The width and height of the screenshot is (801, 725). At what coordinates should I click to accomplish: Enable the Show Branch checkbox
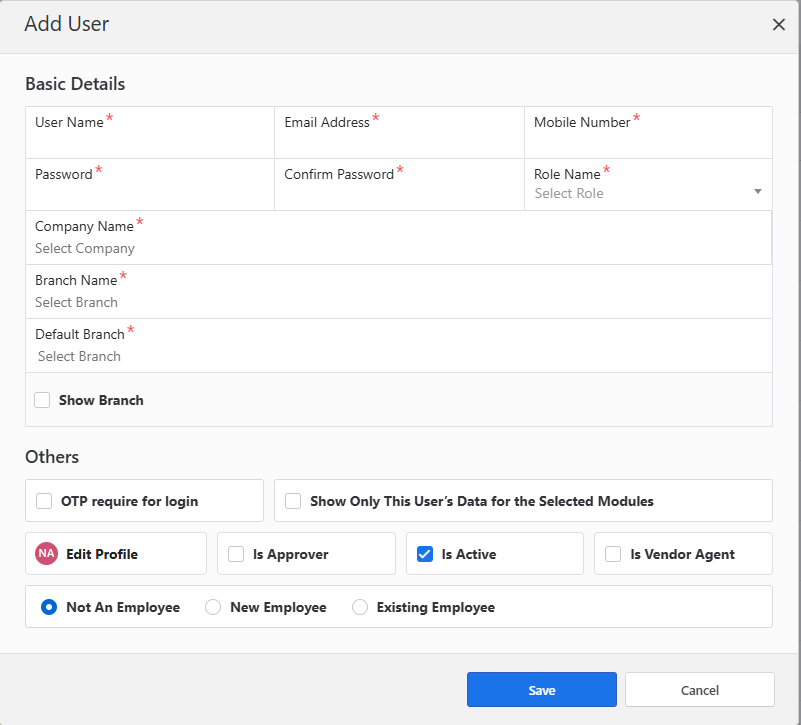pos(42,400)
